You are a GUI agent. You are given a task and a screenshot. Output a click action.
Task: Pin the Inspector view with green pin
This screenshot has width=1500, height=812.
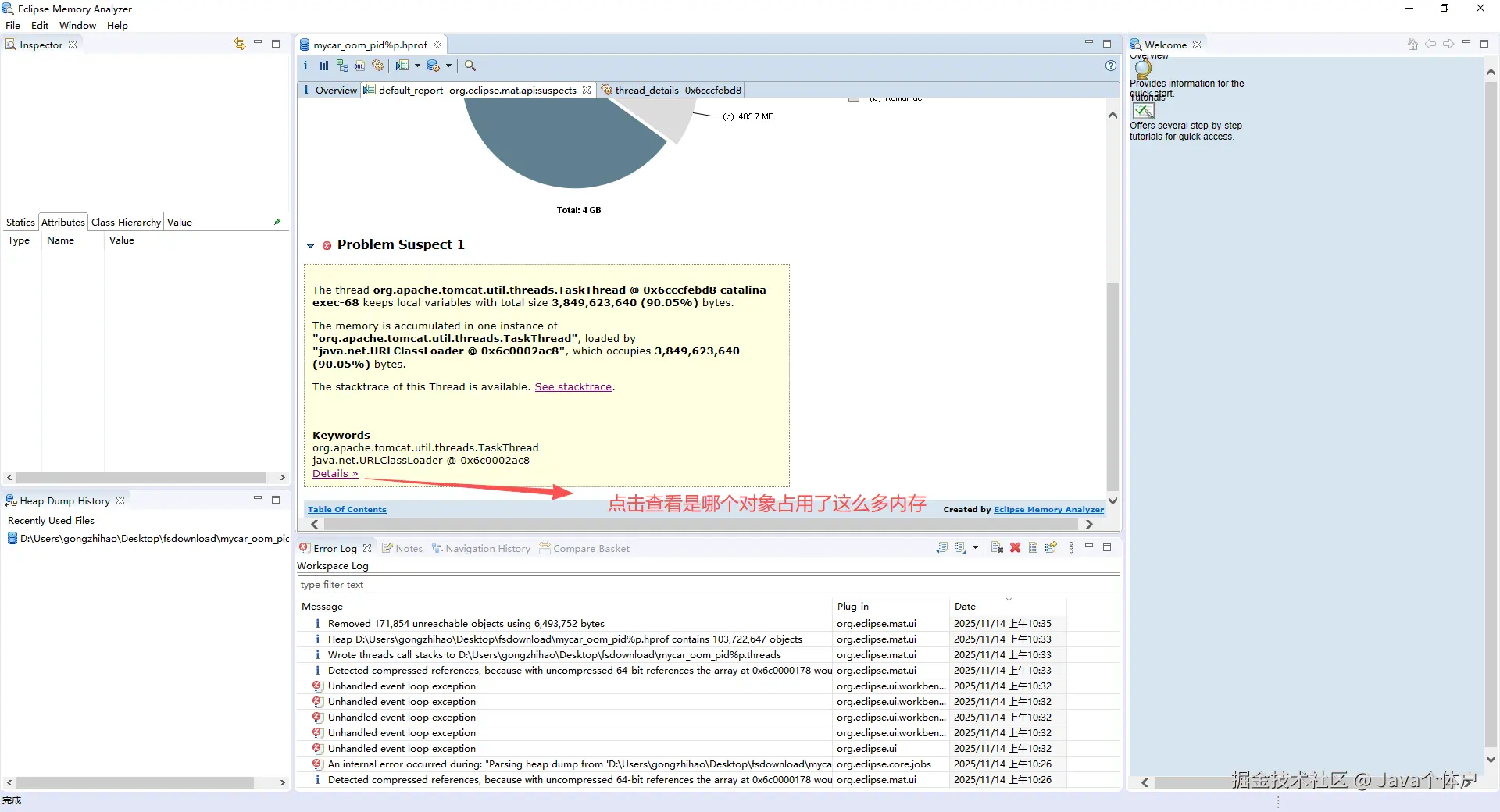tap(277, 222)
